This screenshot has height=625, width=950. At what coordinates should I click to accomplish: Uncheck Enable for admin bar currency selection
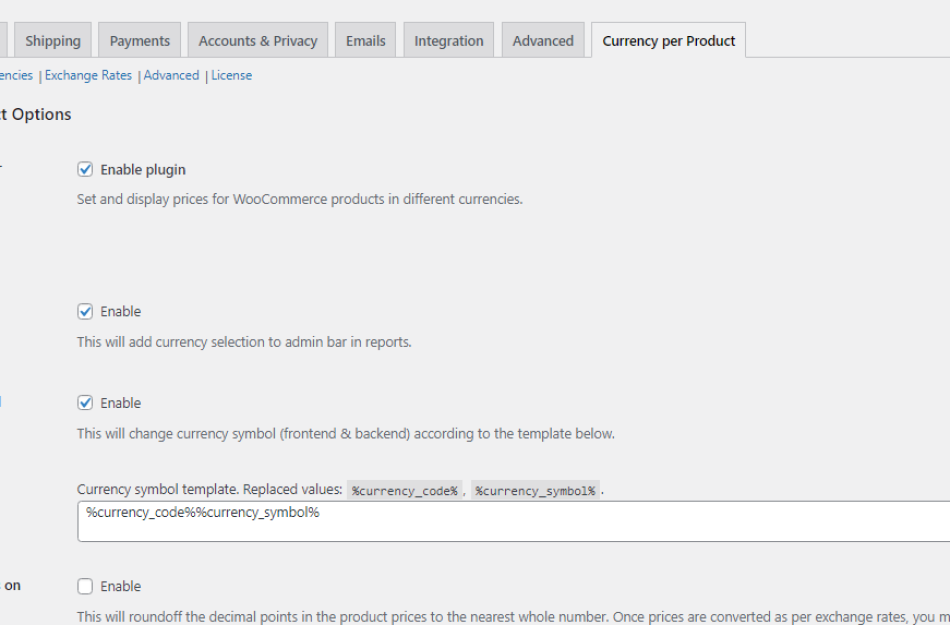coord(86,311)
